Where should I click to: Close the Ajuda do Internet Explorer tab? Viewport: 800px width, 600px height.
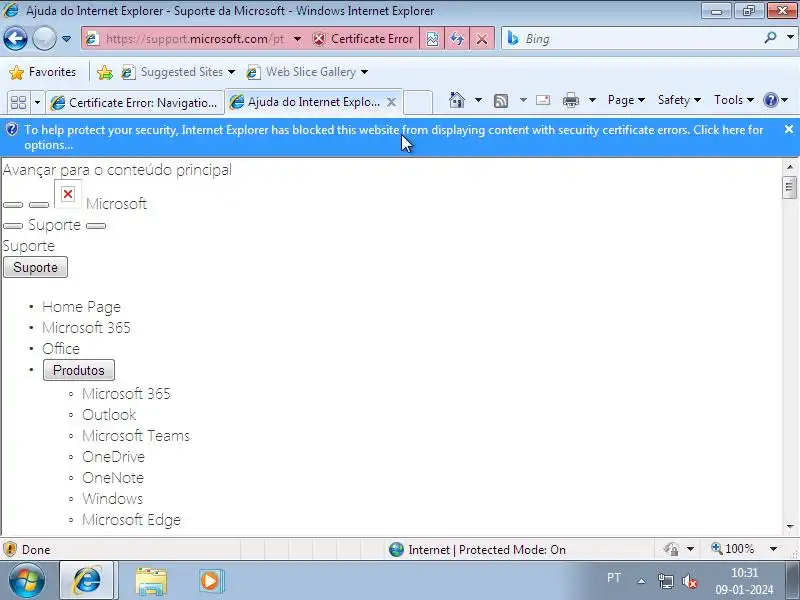(391, 102)
